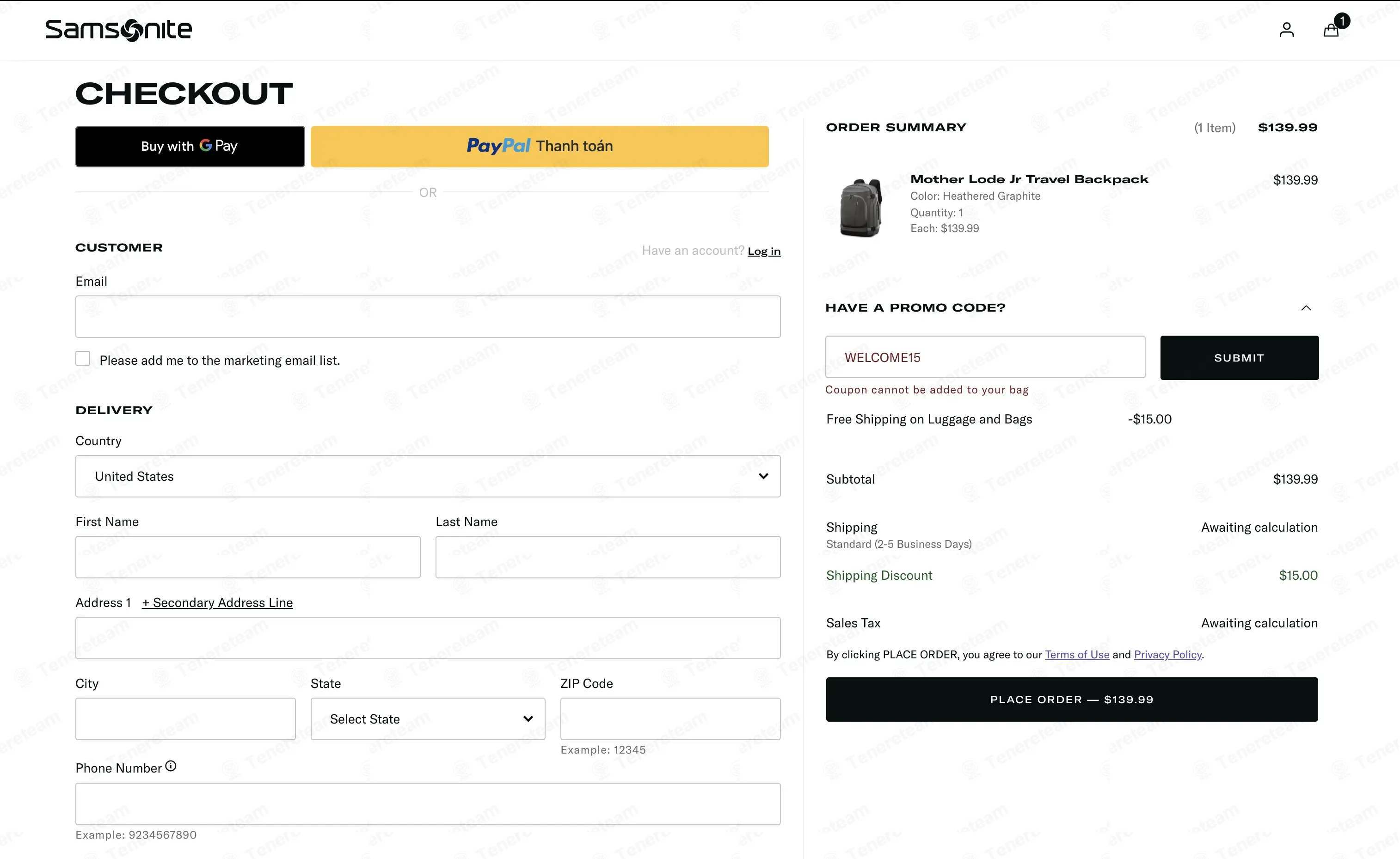Open the Country dropdown

tap(428, 476)
